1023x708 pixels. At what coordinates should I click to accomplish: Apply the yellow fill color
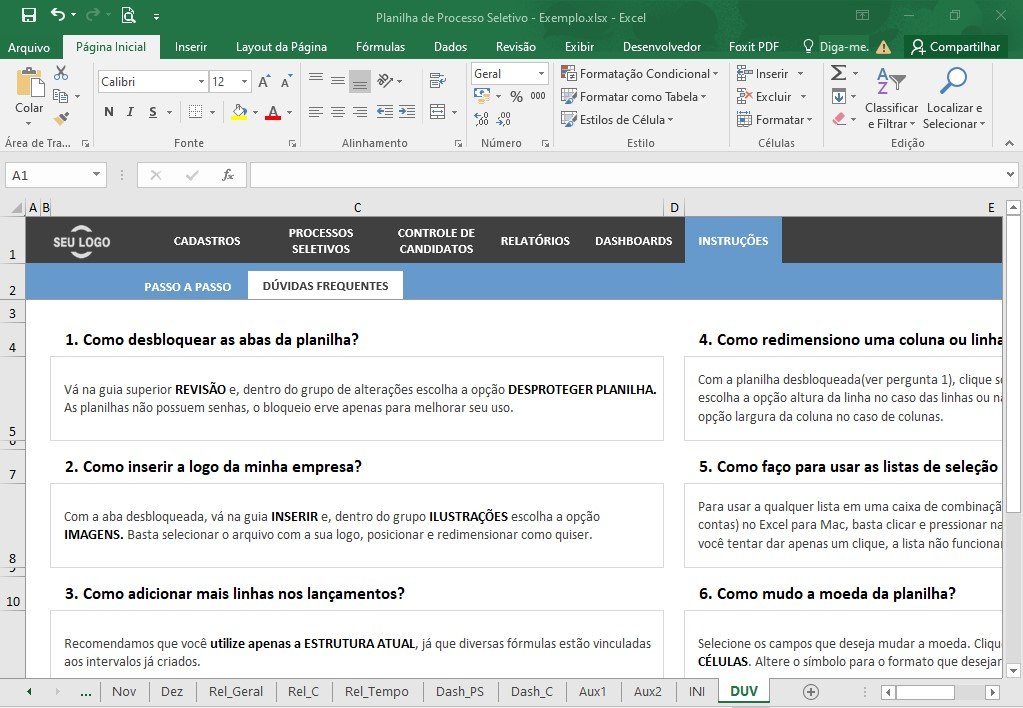click(x=239, y=112)
